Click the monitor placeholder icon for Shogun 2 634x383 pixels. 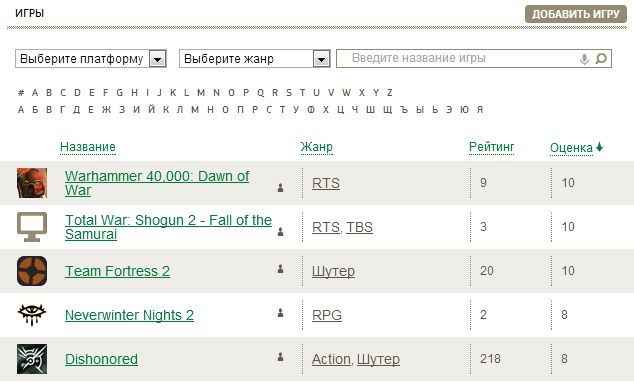(x=32, y=227)
